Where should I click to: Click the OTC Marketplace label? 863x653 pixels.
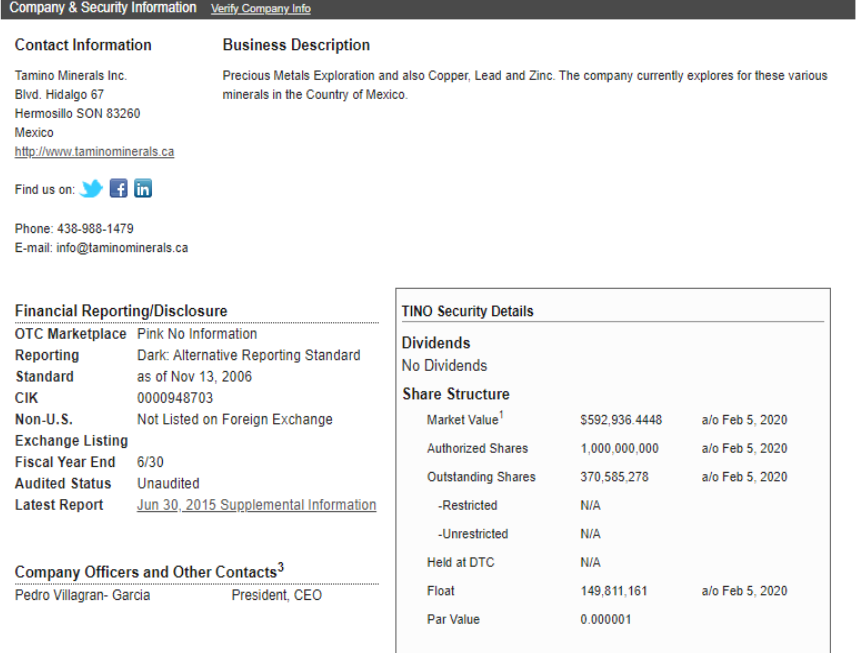[71, 334]
